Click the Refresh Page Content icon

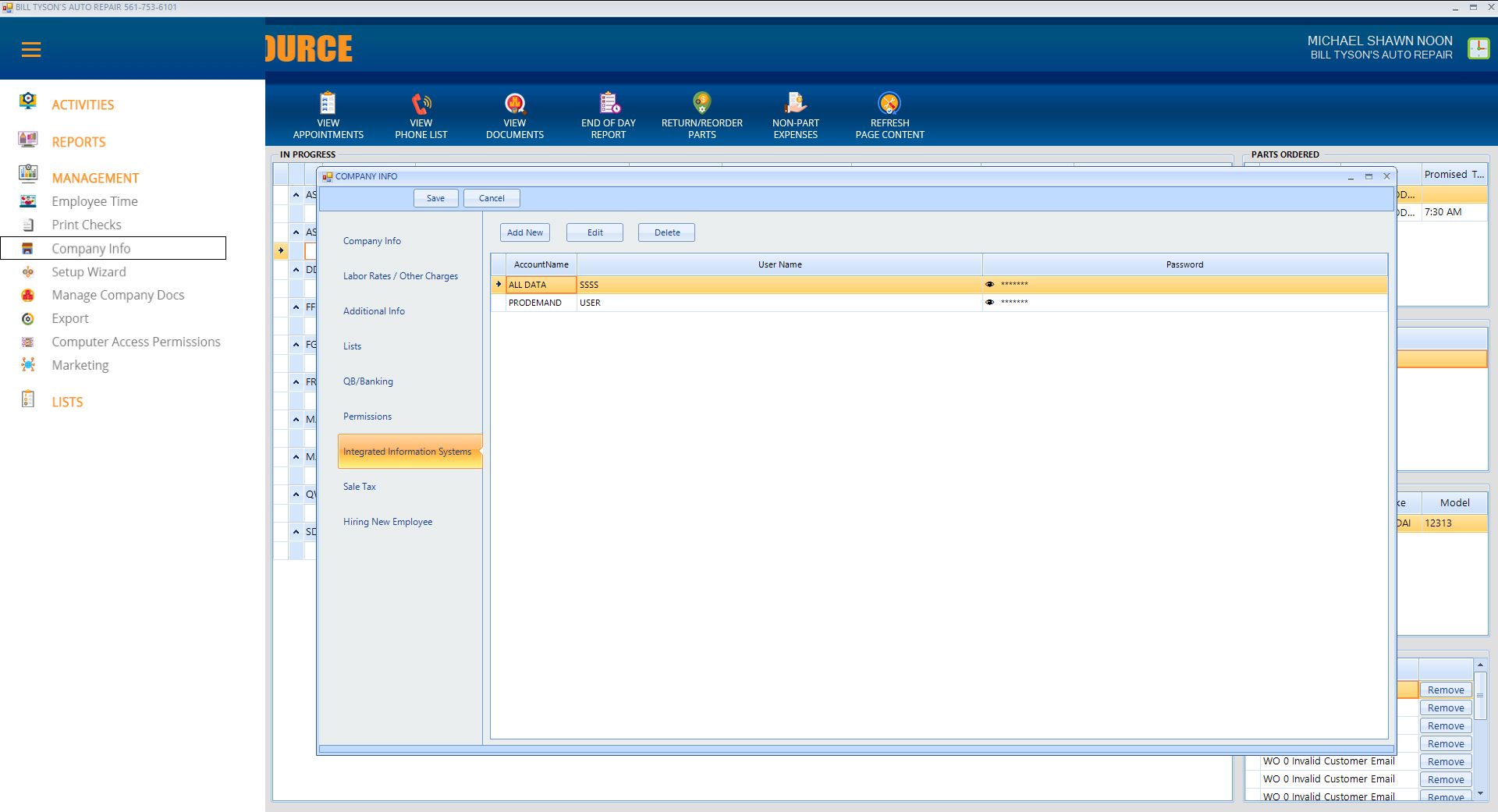889,104
